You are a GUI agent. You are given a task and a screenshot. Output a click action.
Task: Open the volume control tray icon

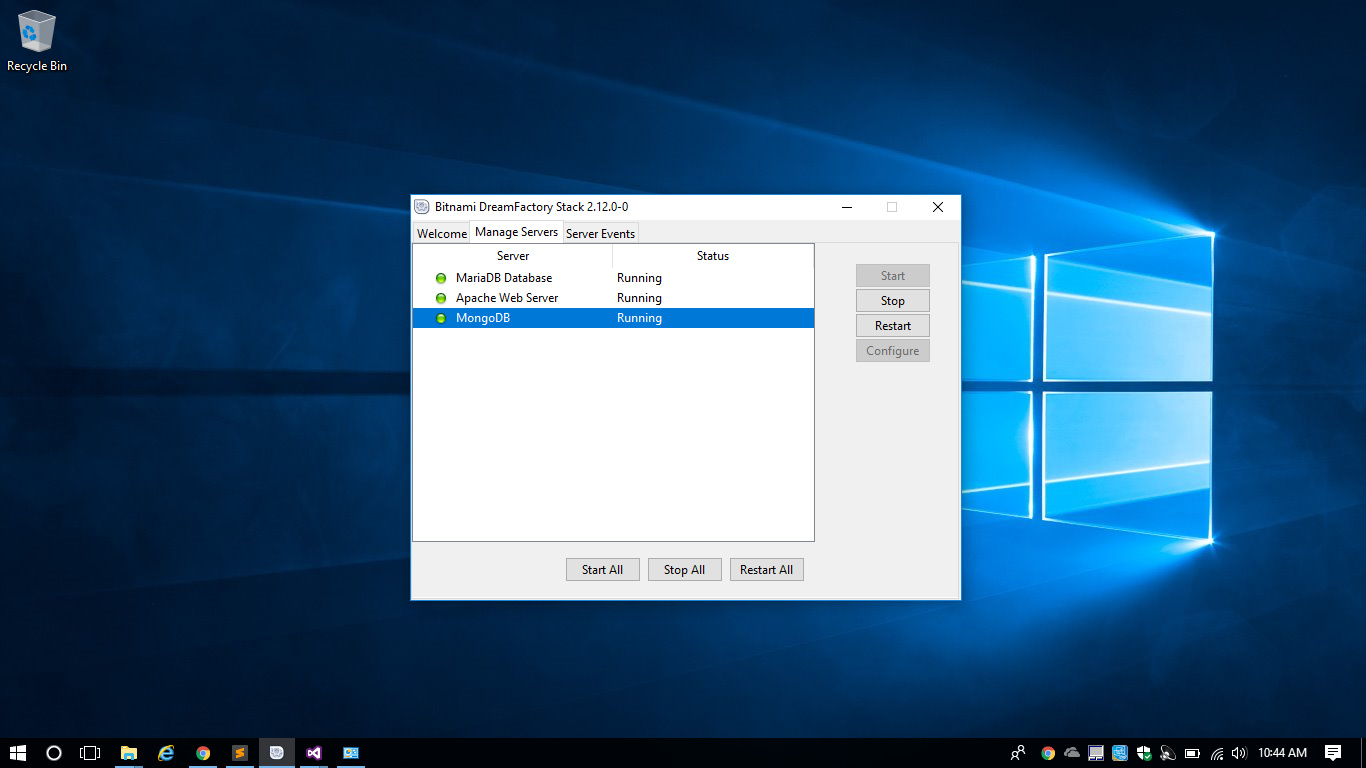[x=1239, y=753]
